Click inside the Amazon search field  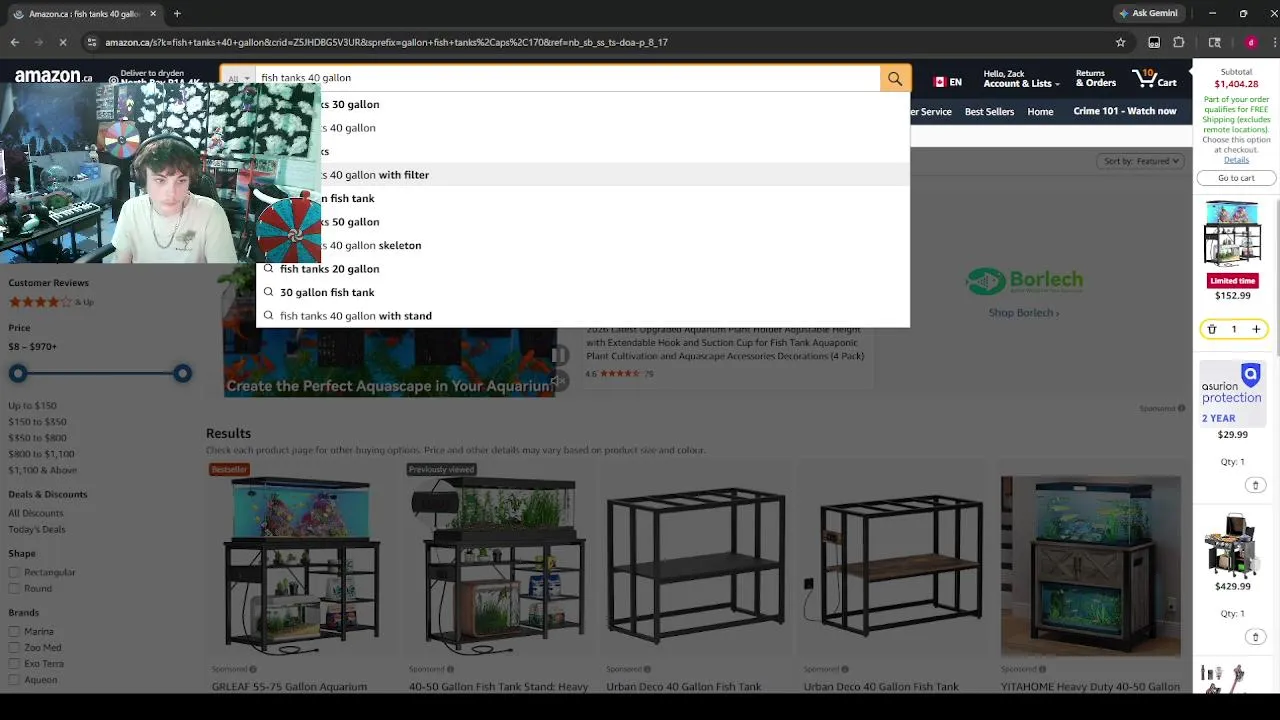pyautogui.click(x=567, y=78)
